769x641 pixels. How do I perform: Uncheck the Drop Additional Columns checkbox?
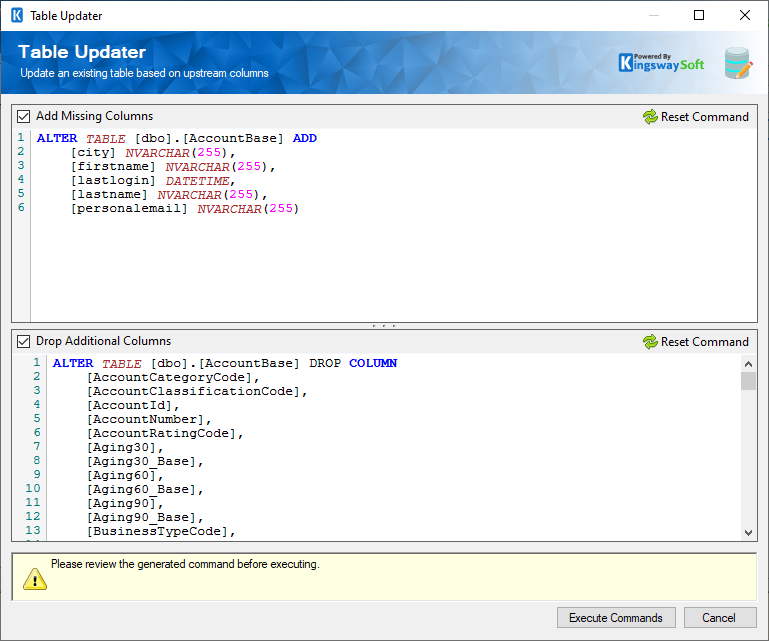tap(23, 341)
